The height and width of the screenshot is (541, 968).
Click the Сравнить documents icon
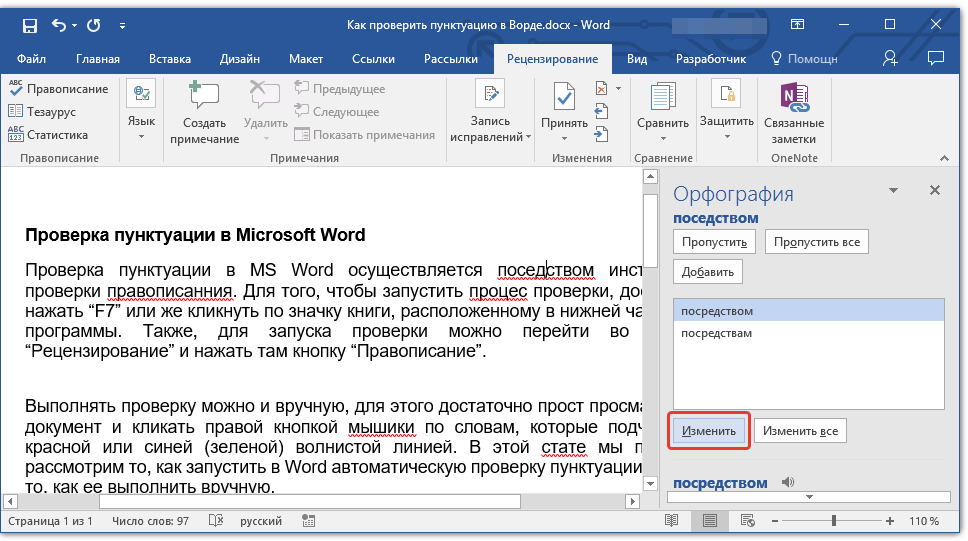662,97
